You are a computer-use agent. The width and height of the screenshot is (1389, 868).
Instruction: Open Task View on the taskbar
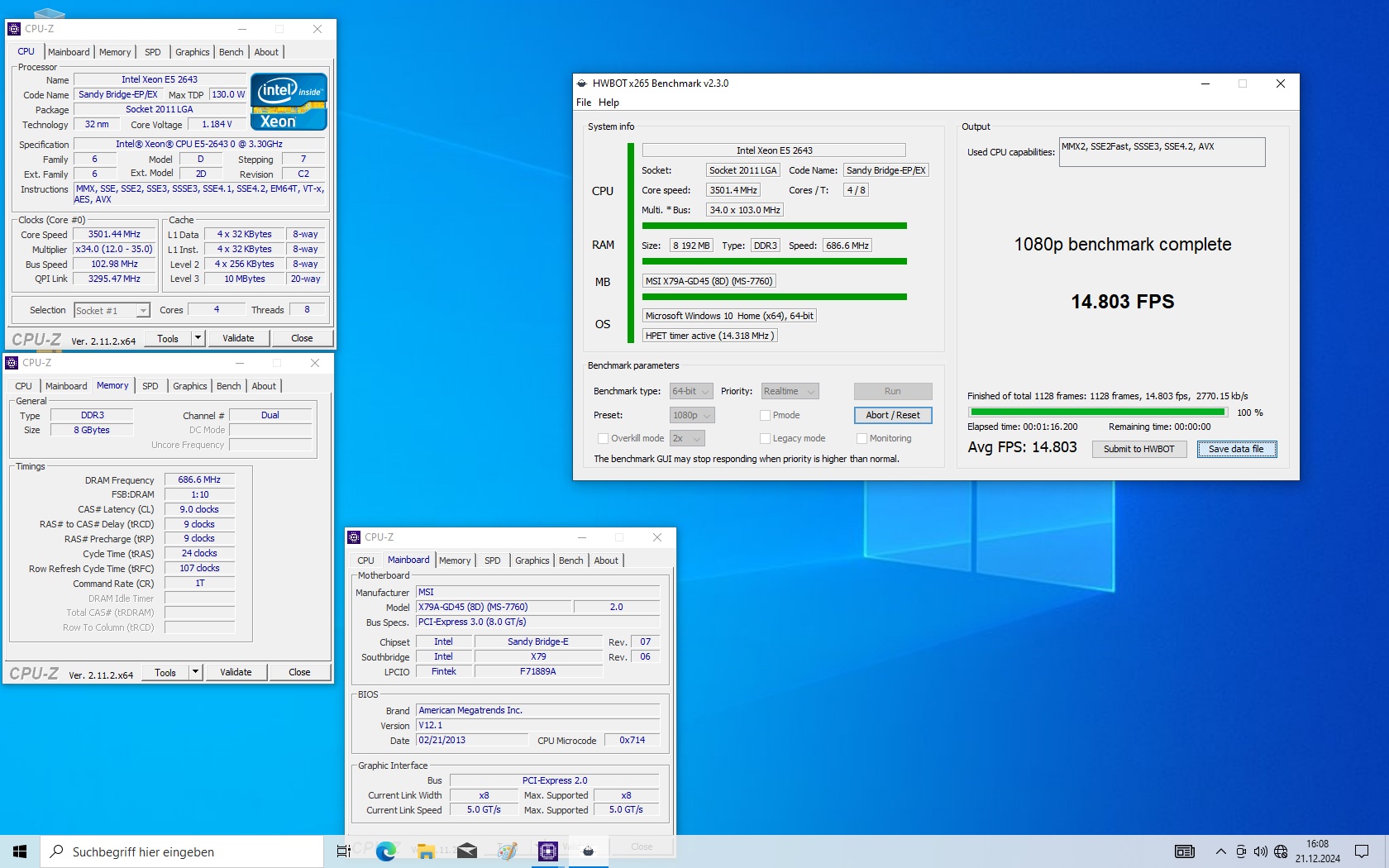[343, 851]
